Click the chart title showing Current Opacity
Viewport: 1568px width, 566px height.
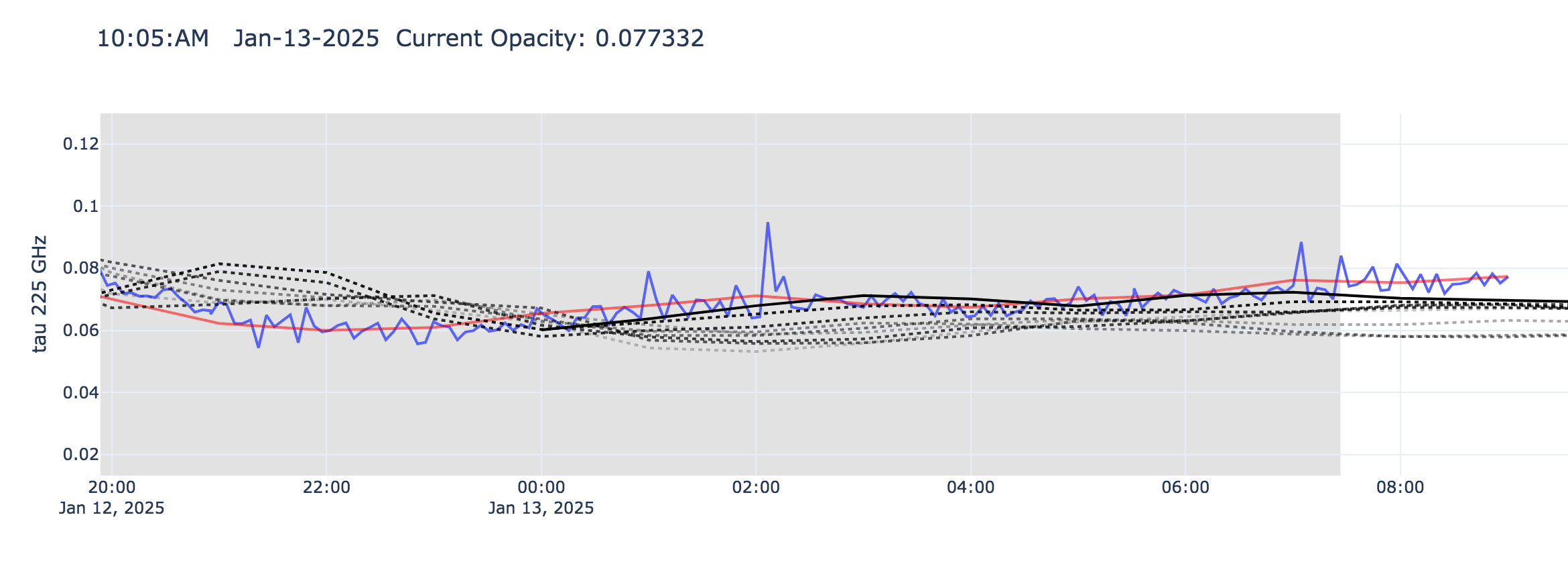(x=400, y=38)
